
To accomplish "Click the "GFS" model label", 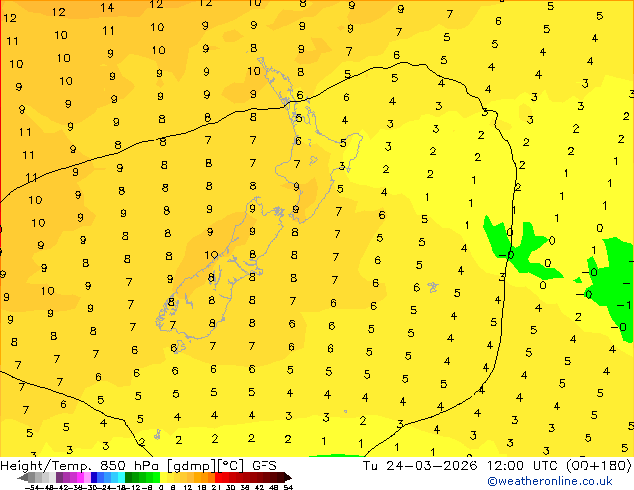I will point(264,465).
